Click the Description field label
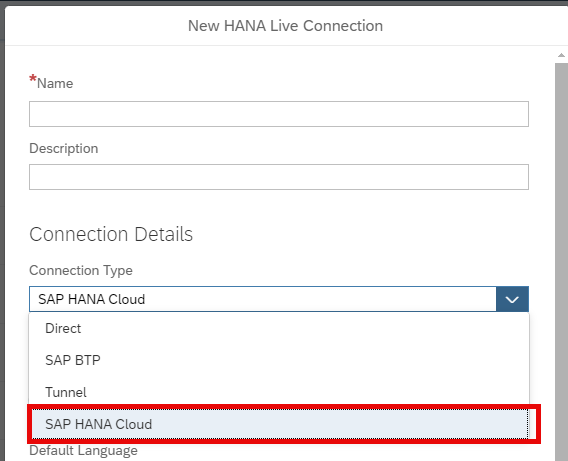 click(63, 148)
